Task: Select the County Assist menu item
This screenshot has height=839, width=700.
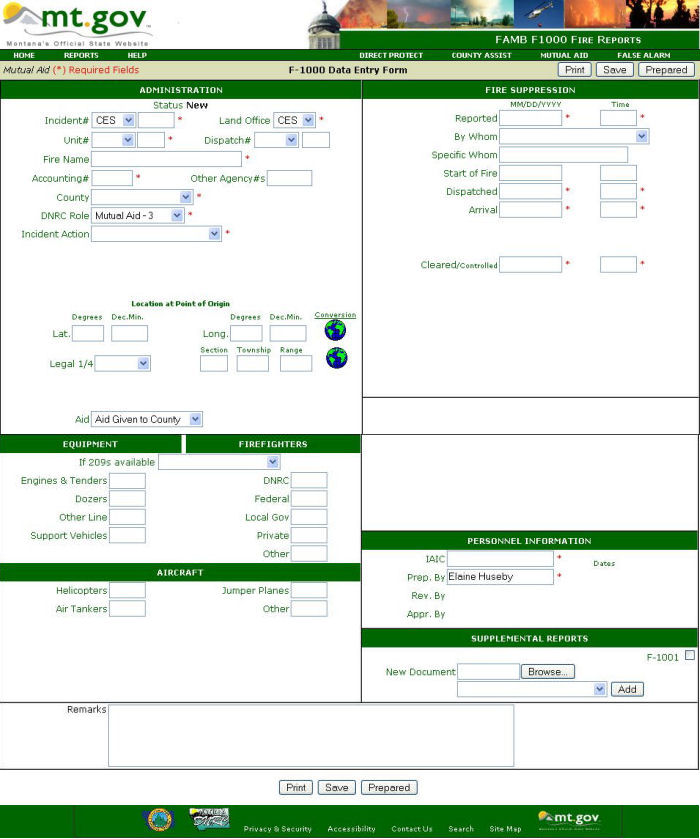Action: pos(481,55)
